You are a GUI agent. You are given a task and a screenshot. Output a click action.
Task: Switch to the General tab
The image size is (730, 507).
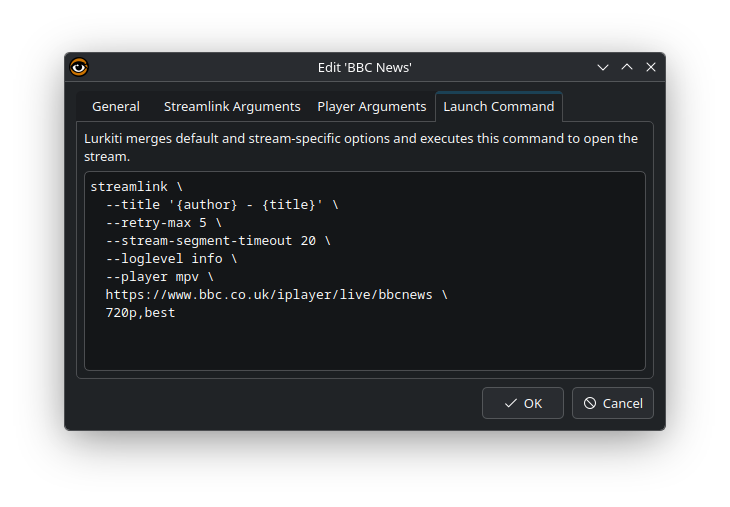[116, 107]
